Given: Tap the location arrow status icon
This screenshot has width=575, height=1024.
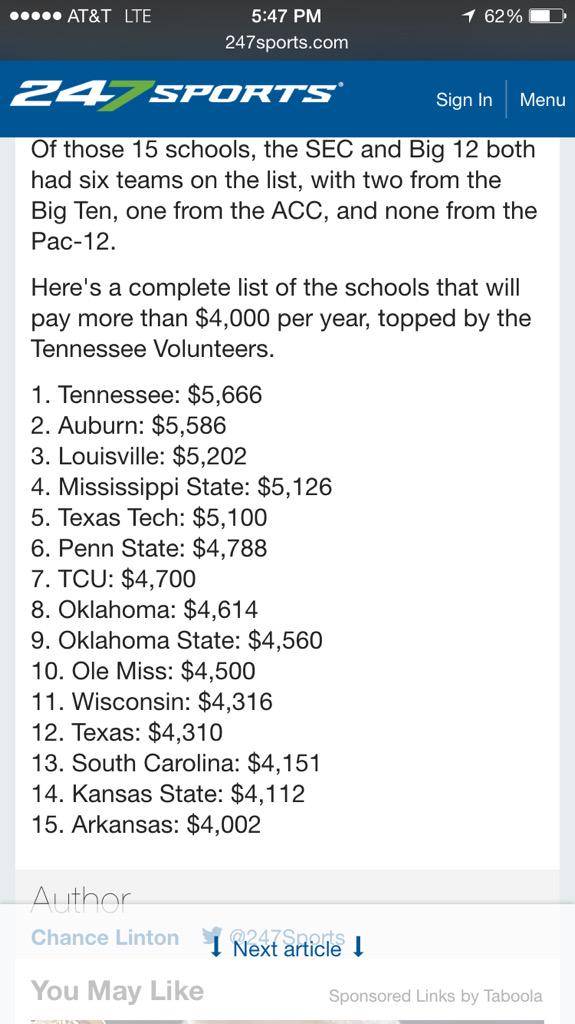Looking at the screenshot, I should (468, 16).
